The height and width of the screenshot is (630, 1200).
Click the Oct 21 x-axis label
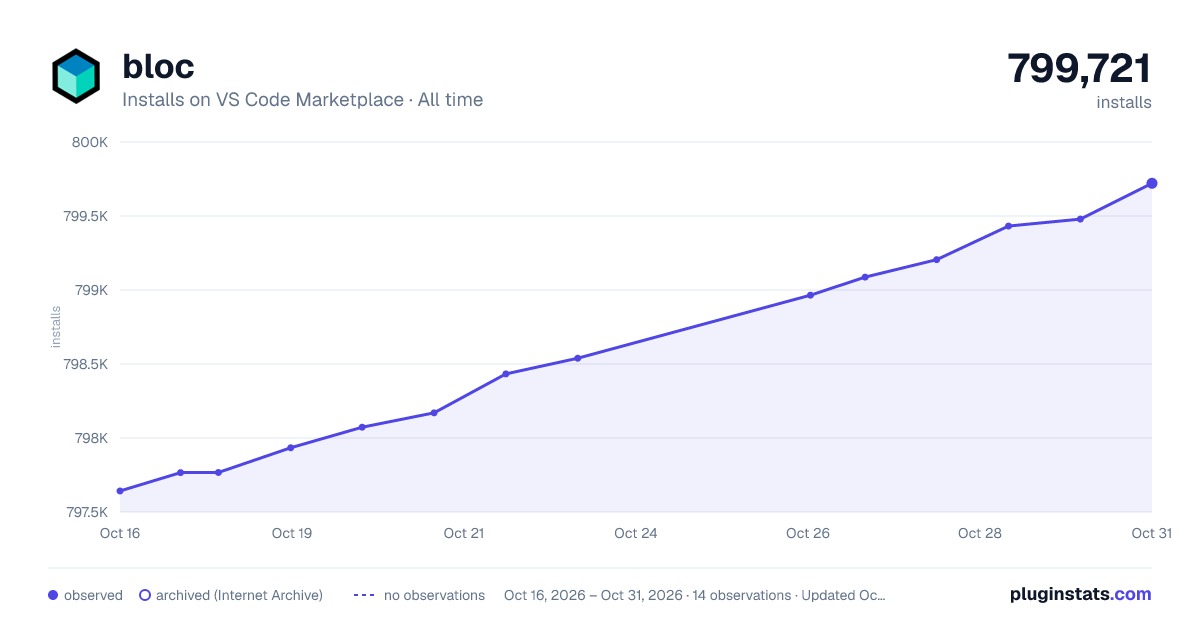pos(464,533)
